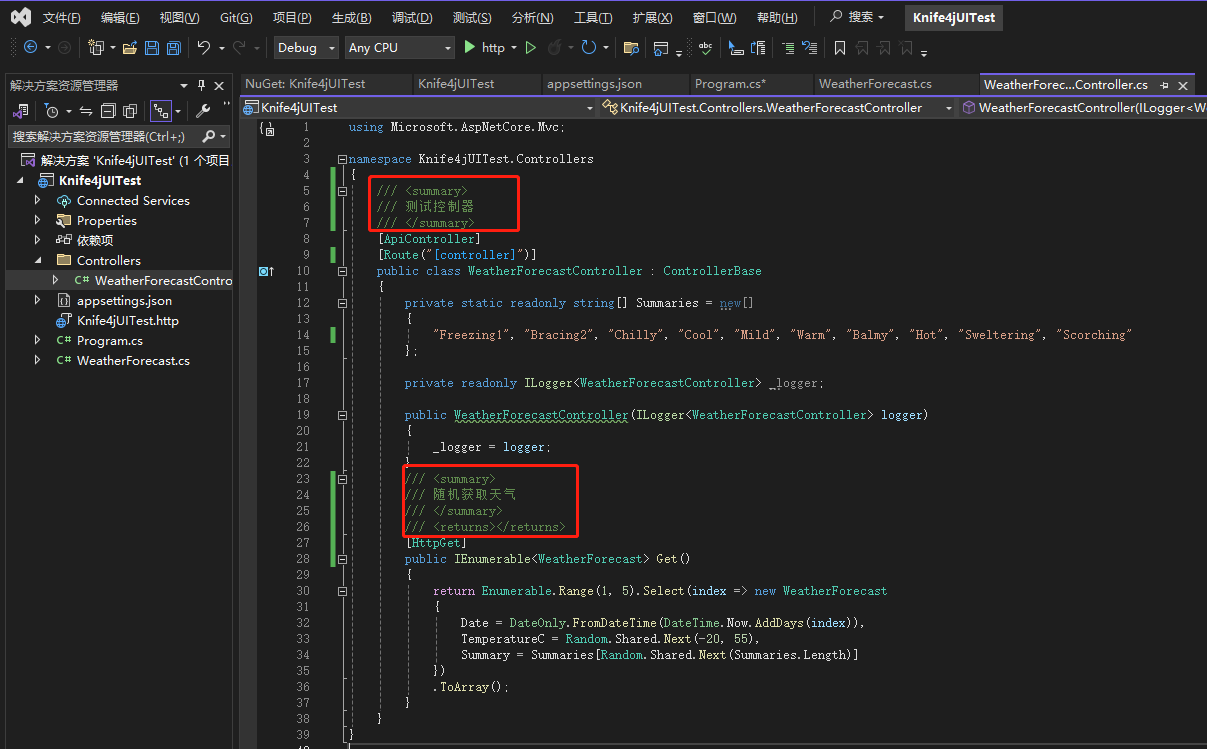1207x749 pixels.
Task: Select the 依赖项 dependencies node
Action: (95, 241)
